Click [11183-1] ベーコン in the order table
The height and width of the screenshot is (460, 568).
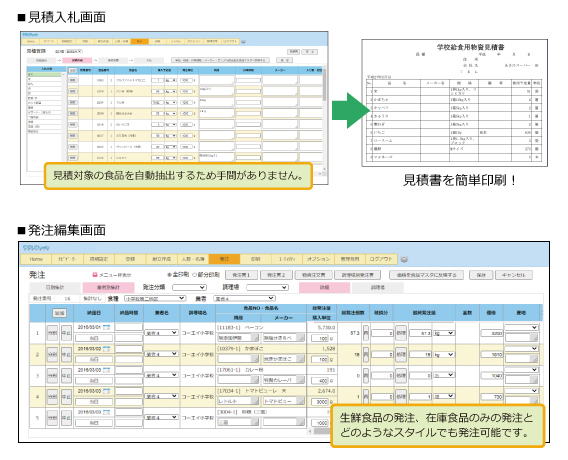click(241, 327)
